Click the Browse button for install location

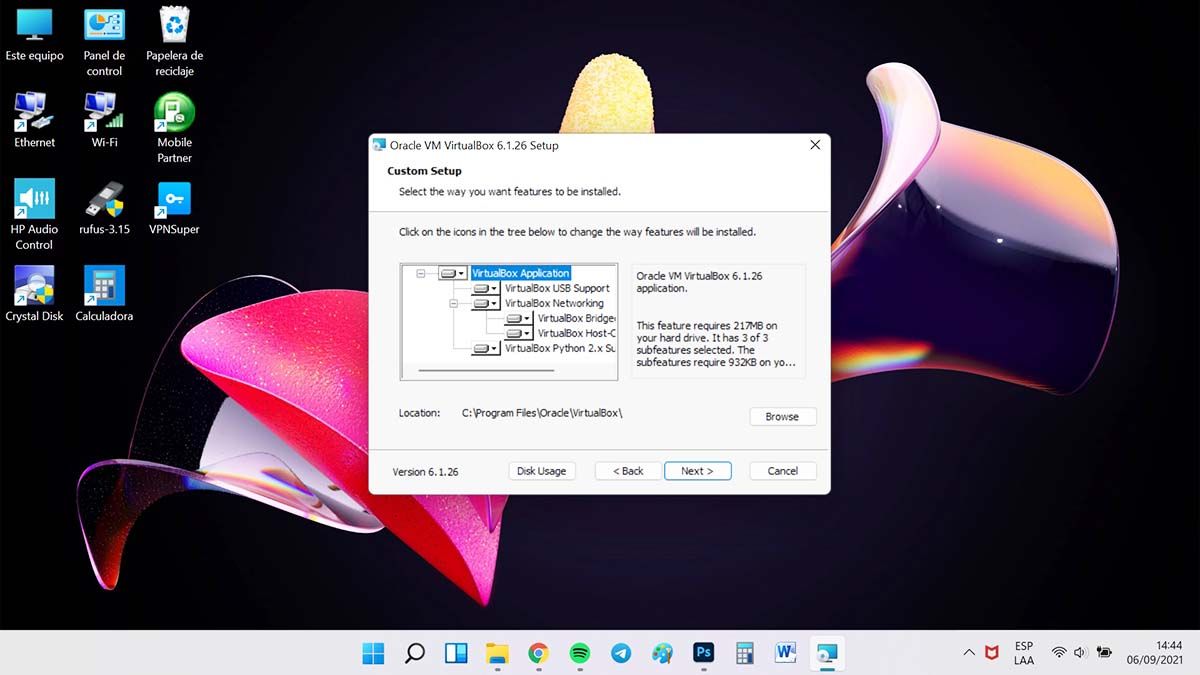[782, 416]
